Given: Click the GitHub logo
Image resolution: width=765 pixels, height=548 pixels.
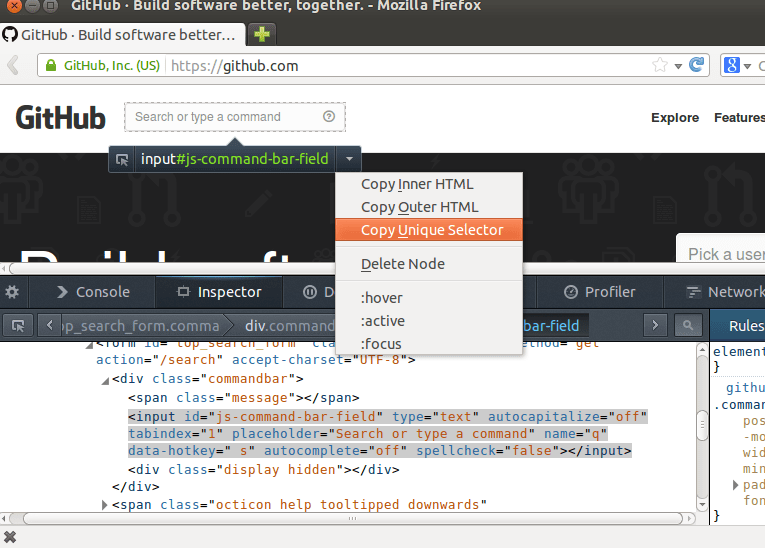Looking at the screenshot, I should click(x=60, y=118).
